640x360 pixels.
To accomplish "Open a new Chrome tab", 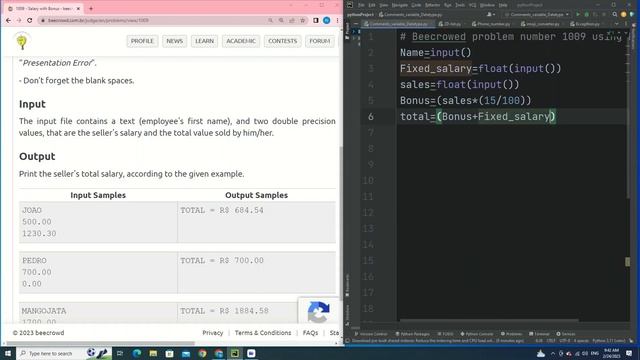I will click(91, 9).
